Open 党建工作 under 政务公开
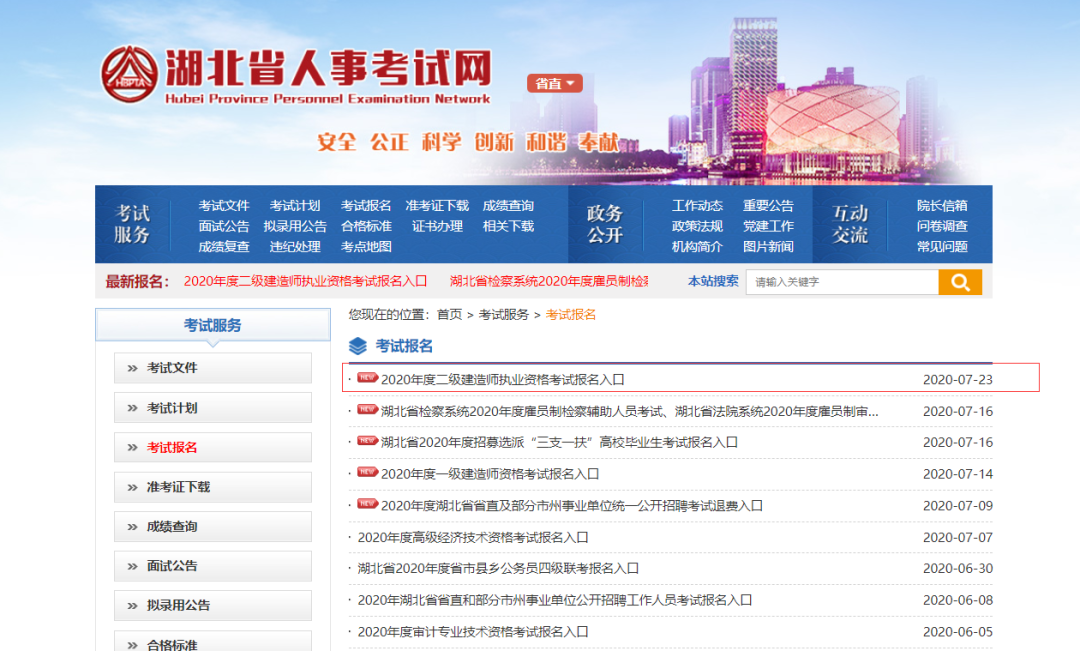The width and height of the screenshot is (1080, 651). click(768, 226)
